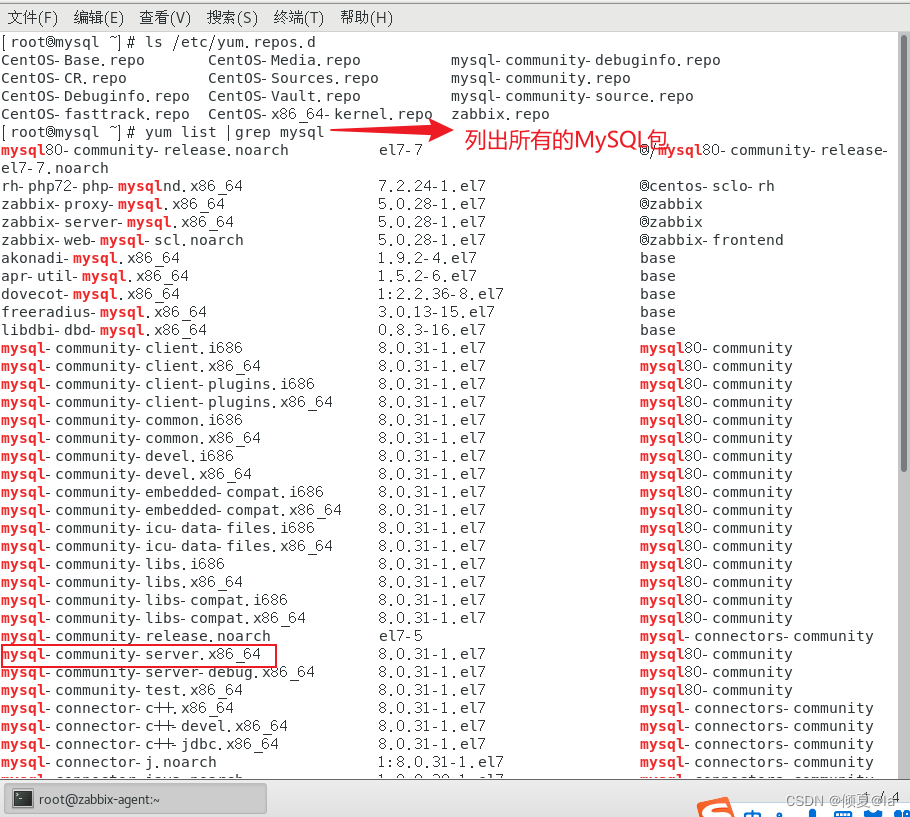Image resolution: width=910 pixels, height=817 pixels.
Task: Click the terminal icon in the taskbar
Action: click(x=23, y=799)
